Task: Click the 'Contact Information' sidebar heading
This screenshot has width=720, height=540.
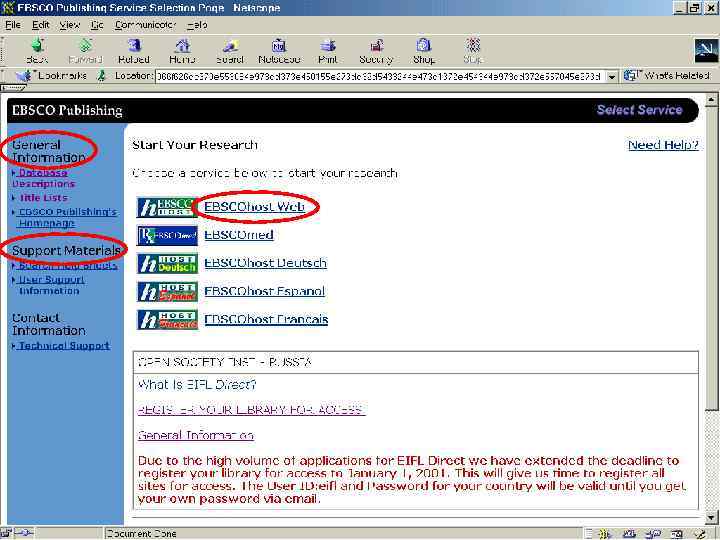Action: [49, 324]
